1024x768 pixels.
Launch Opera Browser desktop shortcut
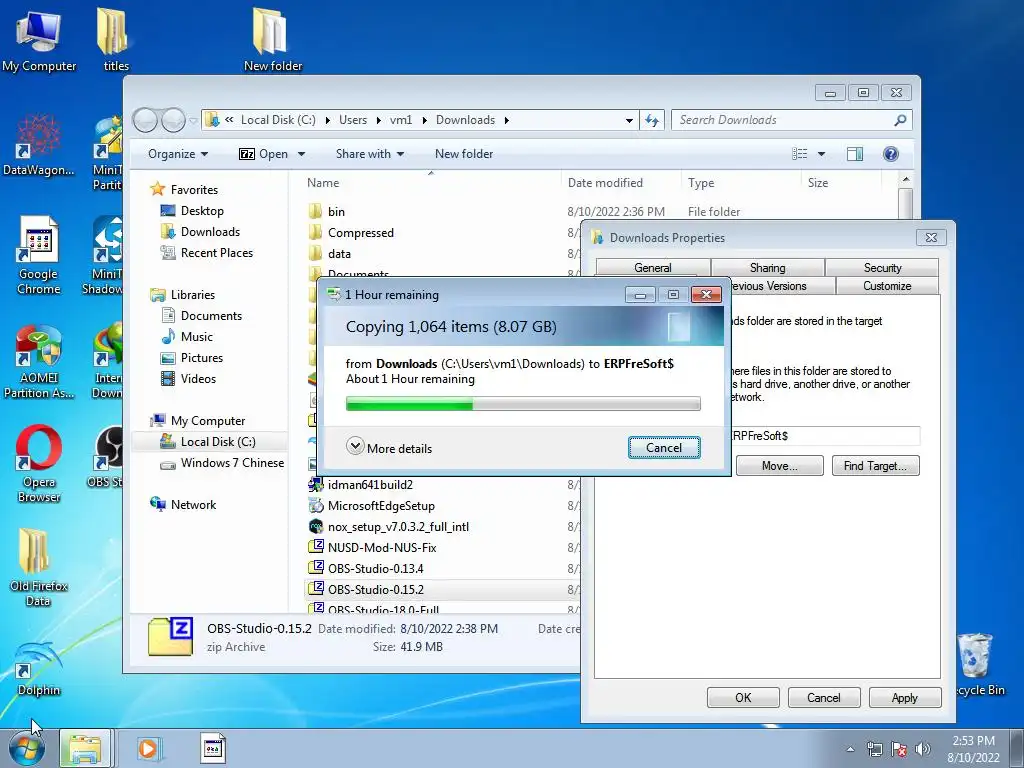(38, 464)
